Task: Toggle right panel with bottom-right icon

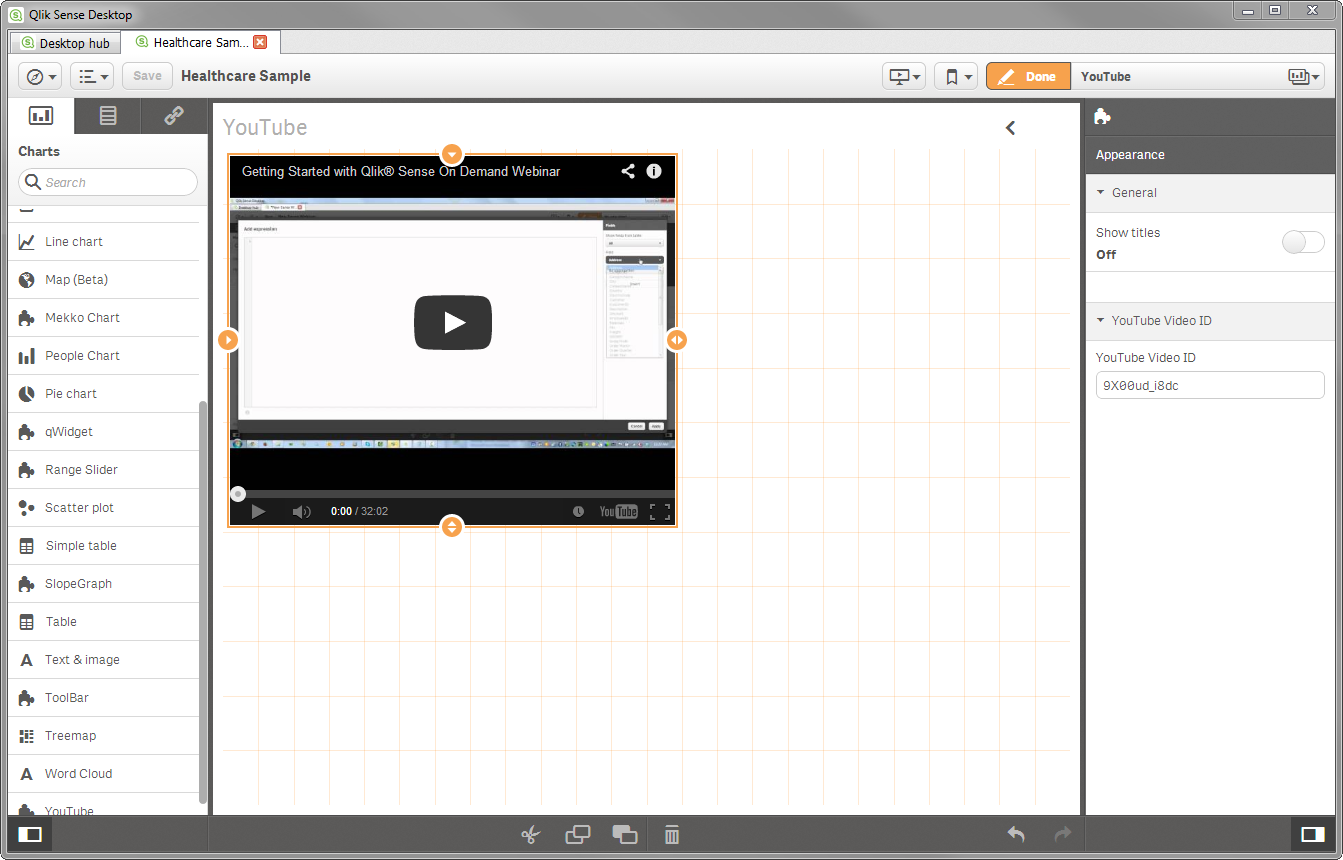Action: [1314, 834]
